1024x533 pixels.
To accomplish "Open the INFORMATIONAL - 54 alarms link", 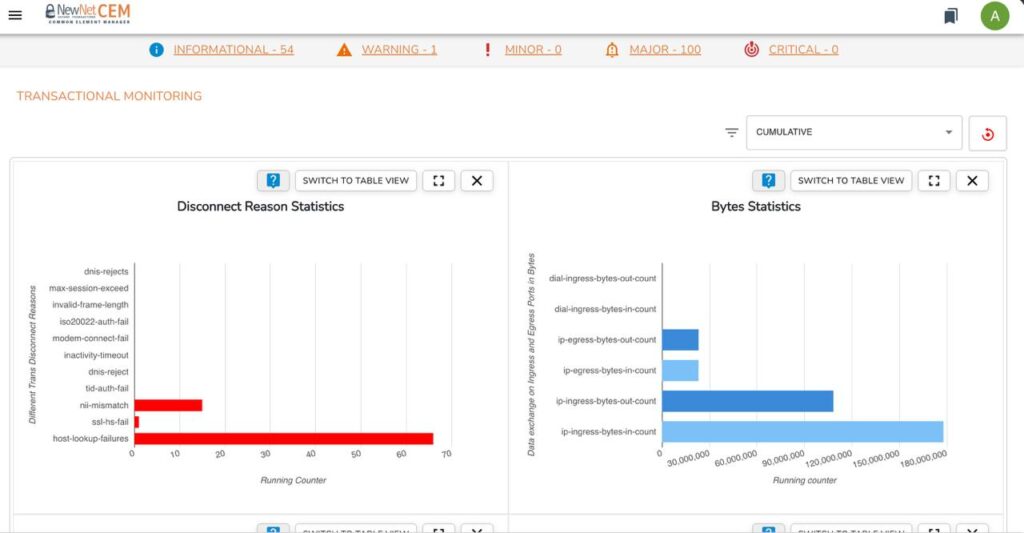I will pos(234,50).
